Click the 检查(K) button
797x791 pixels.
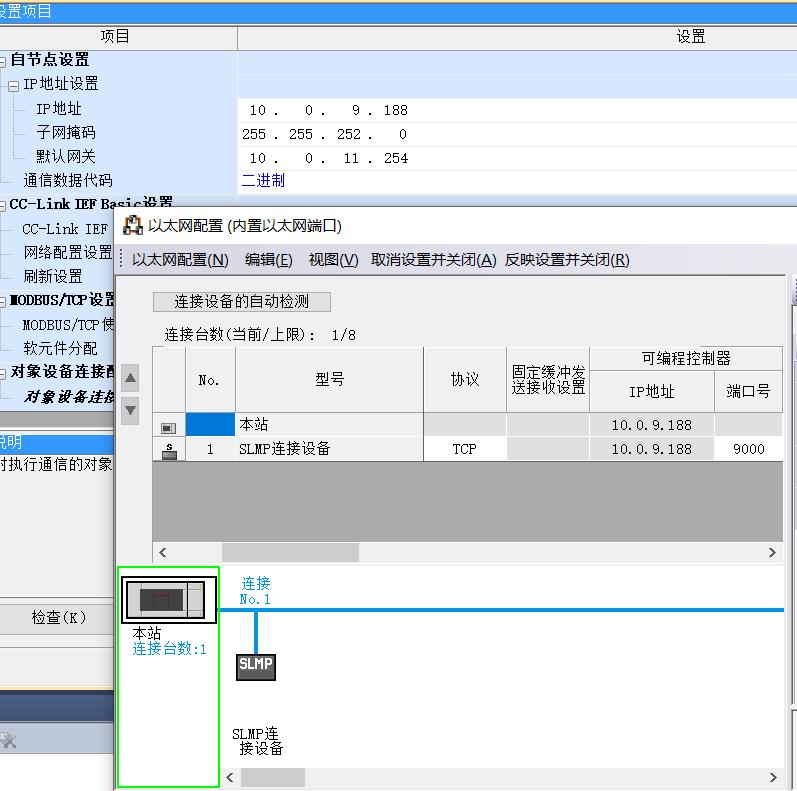58,618
